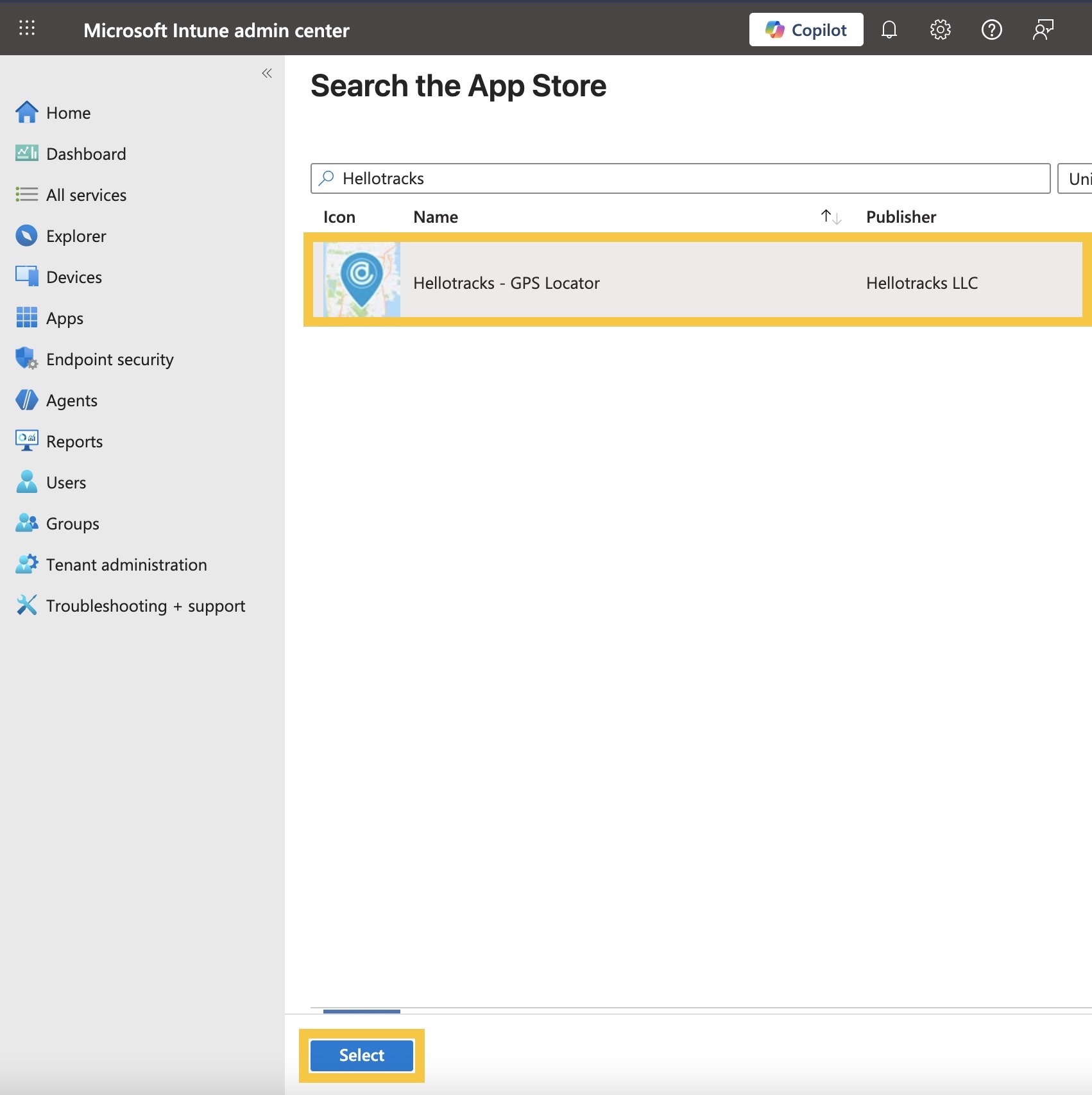This screenshot has width=1092, height=1095.
Task: Click the Groups people icon
Action: 26,523
